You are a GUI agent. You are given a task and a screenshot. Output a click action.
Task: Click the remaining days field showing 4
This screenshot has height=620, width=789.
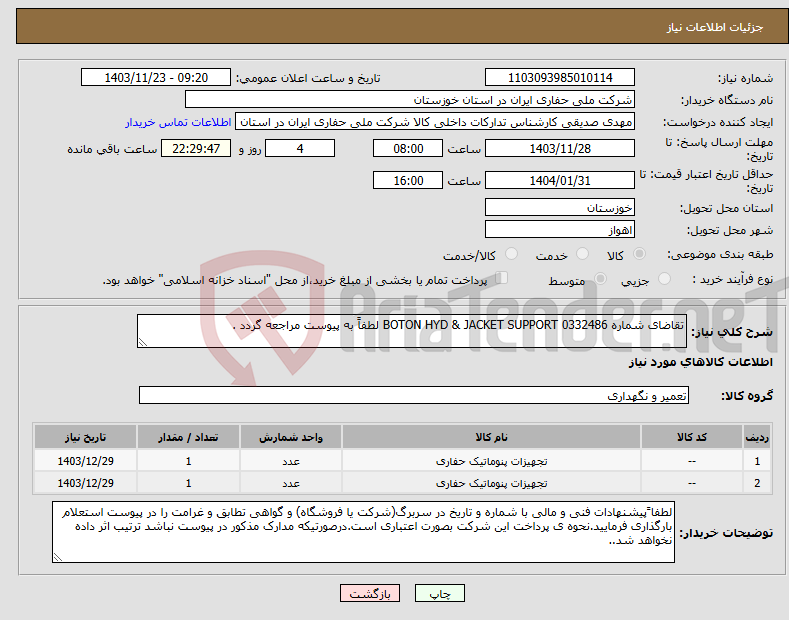[300, 148]
